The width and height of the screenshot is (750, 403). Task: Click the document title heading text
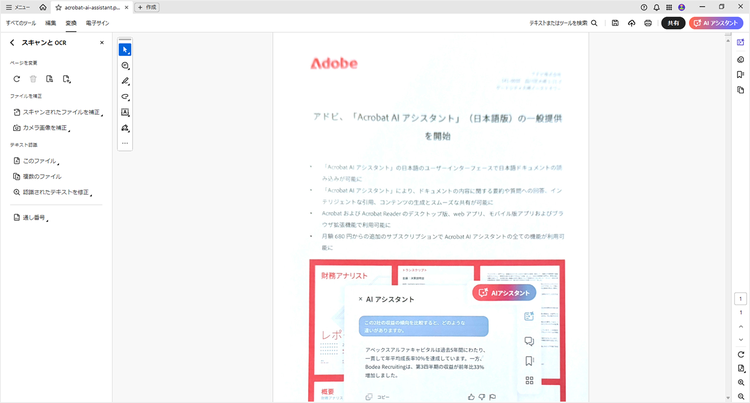[x=438, y=127]
